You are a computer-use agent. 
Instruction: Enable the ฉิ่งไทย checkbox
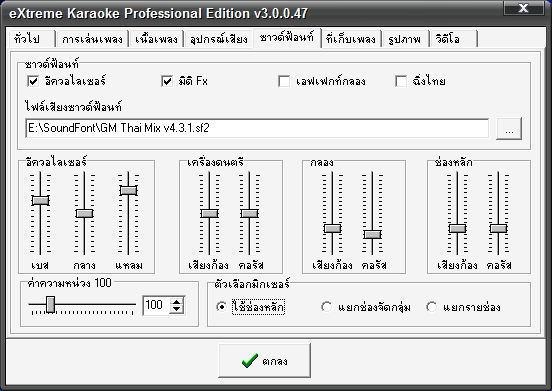[401, 81]
